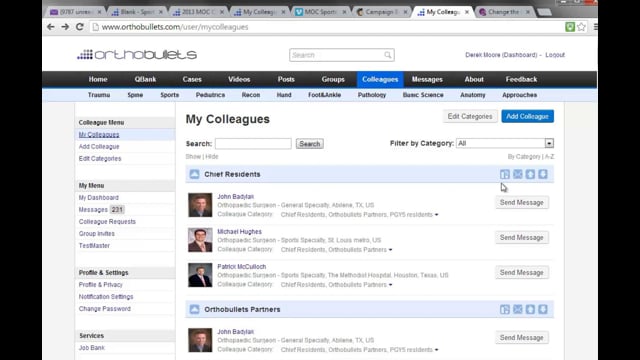
Task: Send Message to John Badylak in Chief Residents
Action: [x=522, y=202]
